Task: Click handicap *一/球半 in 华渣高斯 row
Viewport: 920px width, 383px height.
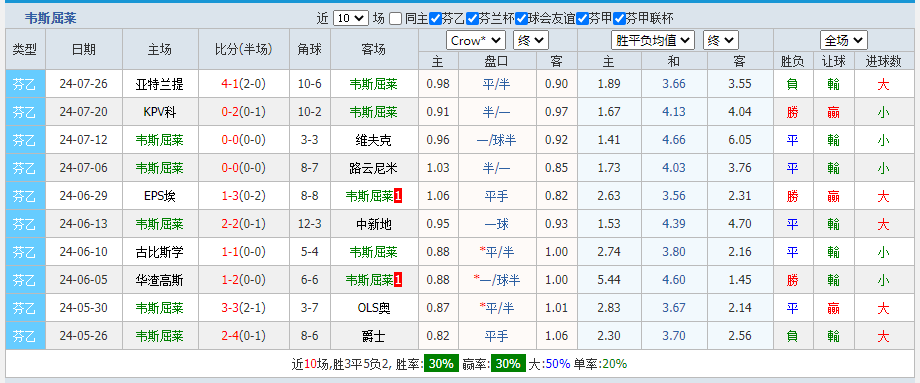Action: pos(498,280)
